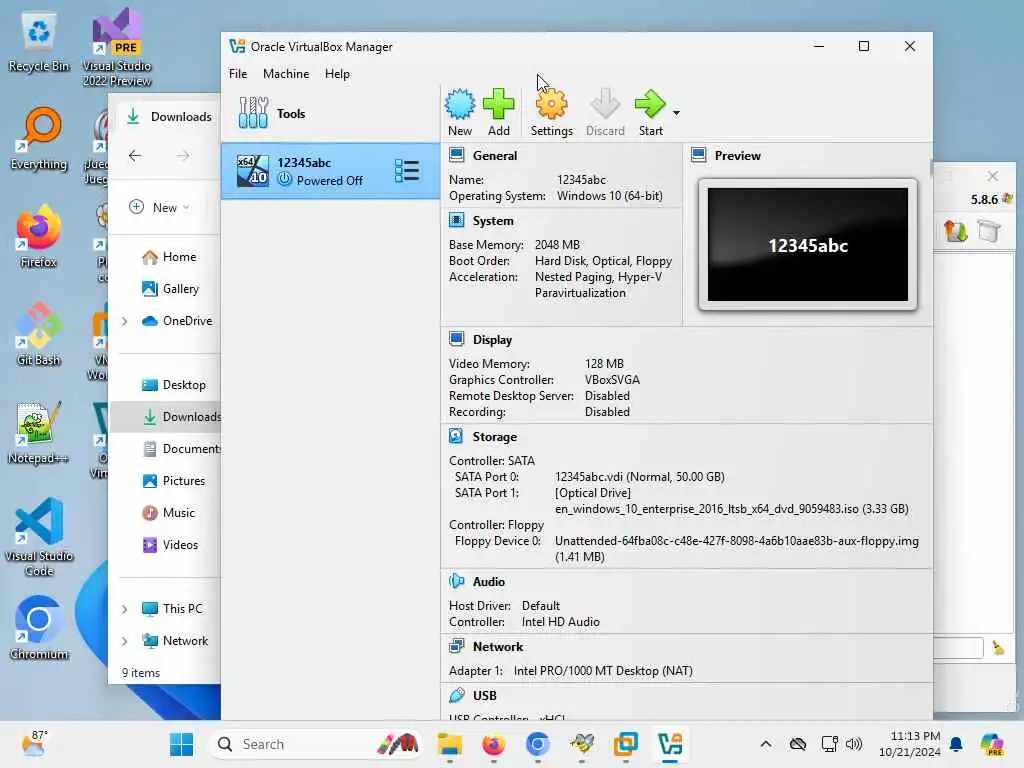Open Home in File Explorer sidebar

tap(168, 257)
